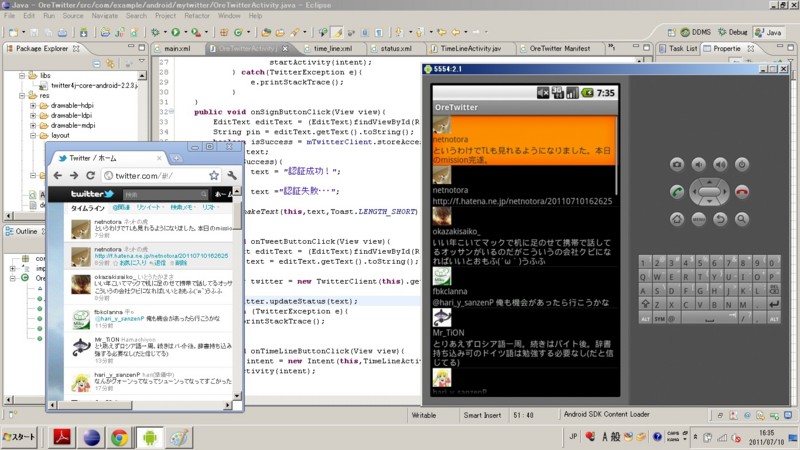Click the emulator camera button

pyautogui.click(x=677, y=164)
